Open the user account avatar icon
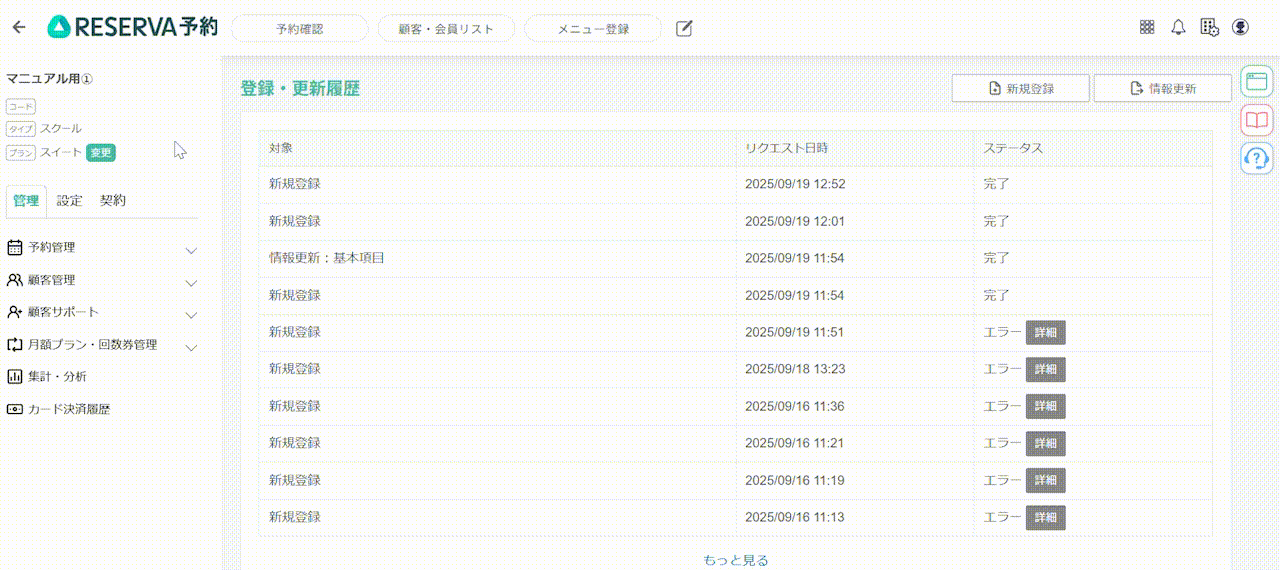The image size is (1280, 570). click(1241, 27)
